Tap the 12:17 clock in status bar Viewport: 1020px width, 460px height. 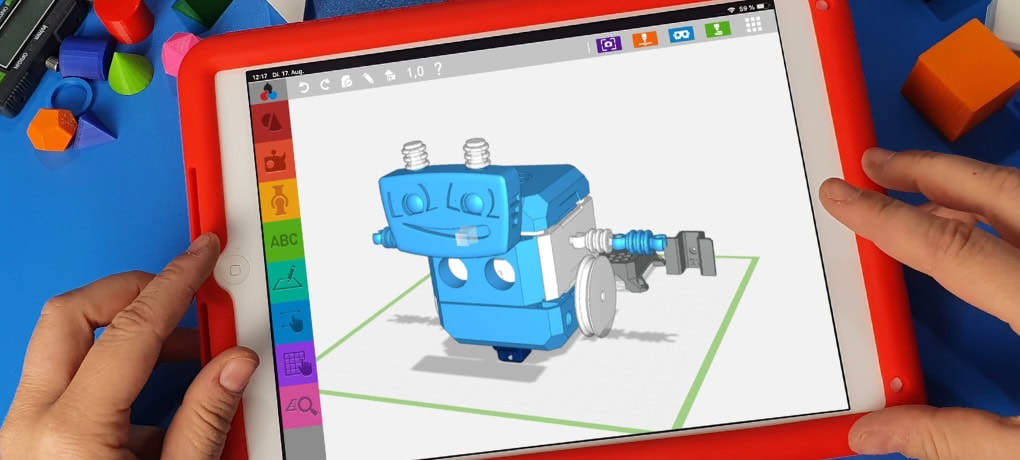258,78
